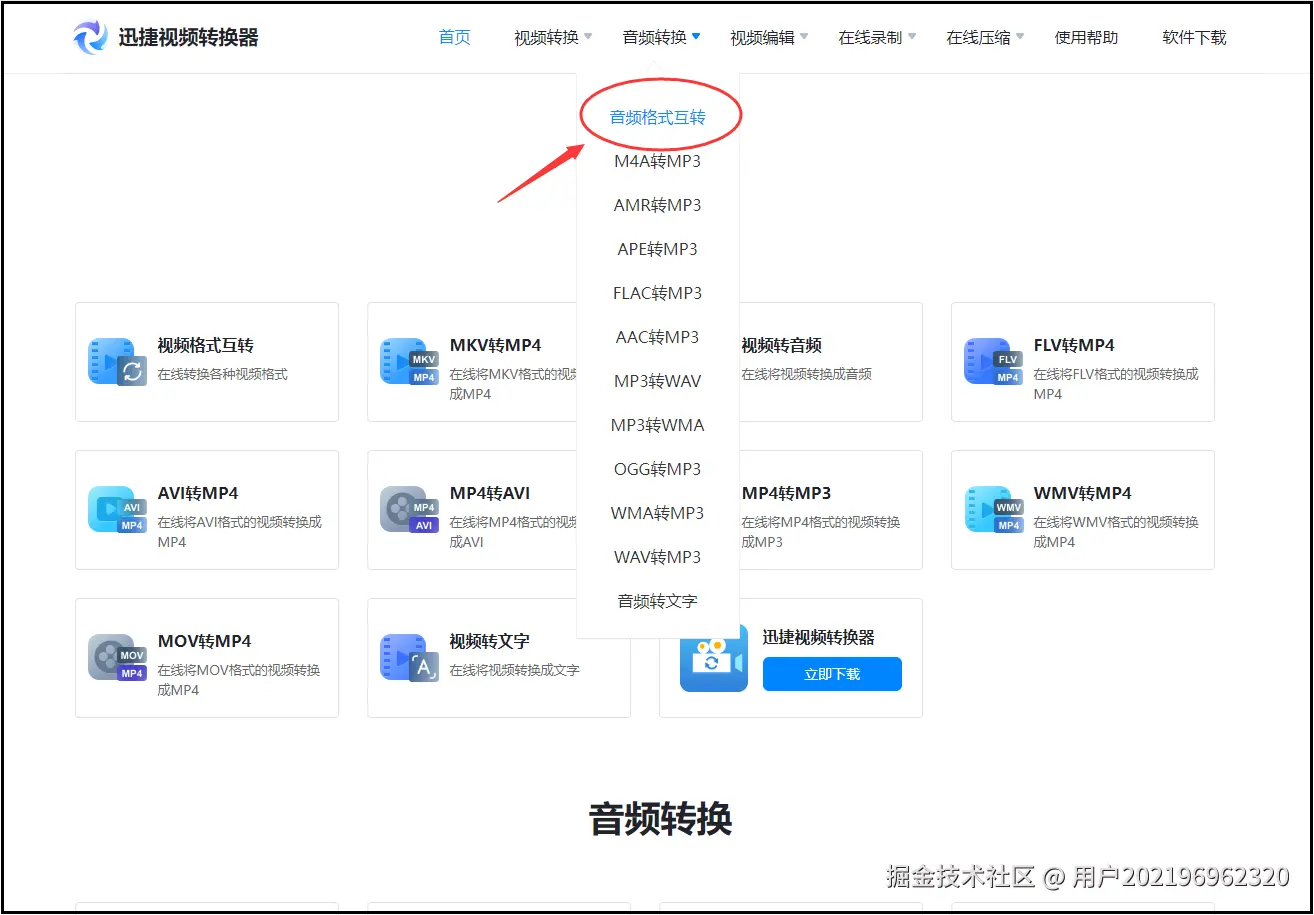The height and width of the screenshot is (915, 1314).
Task: Expand the 在线录制 dropdown arrow
Action: click(912, 37)
